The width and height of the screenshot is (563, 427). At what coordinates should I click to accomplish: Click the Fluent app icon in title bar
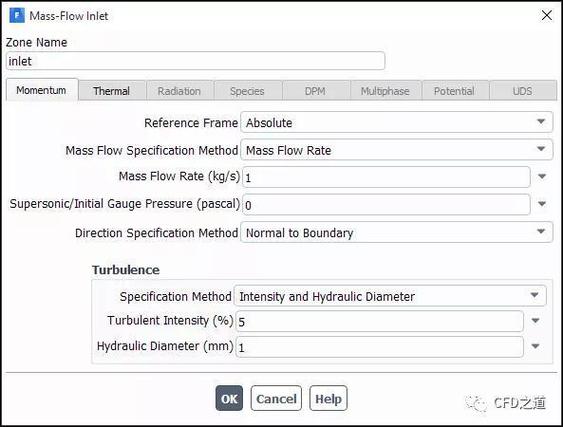pos(17,15)
